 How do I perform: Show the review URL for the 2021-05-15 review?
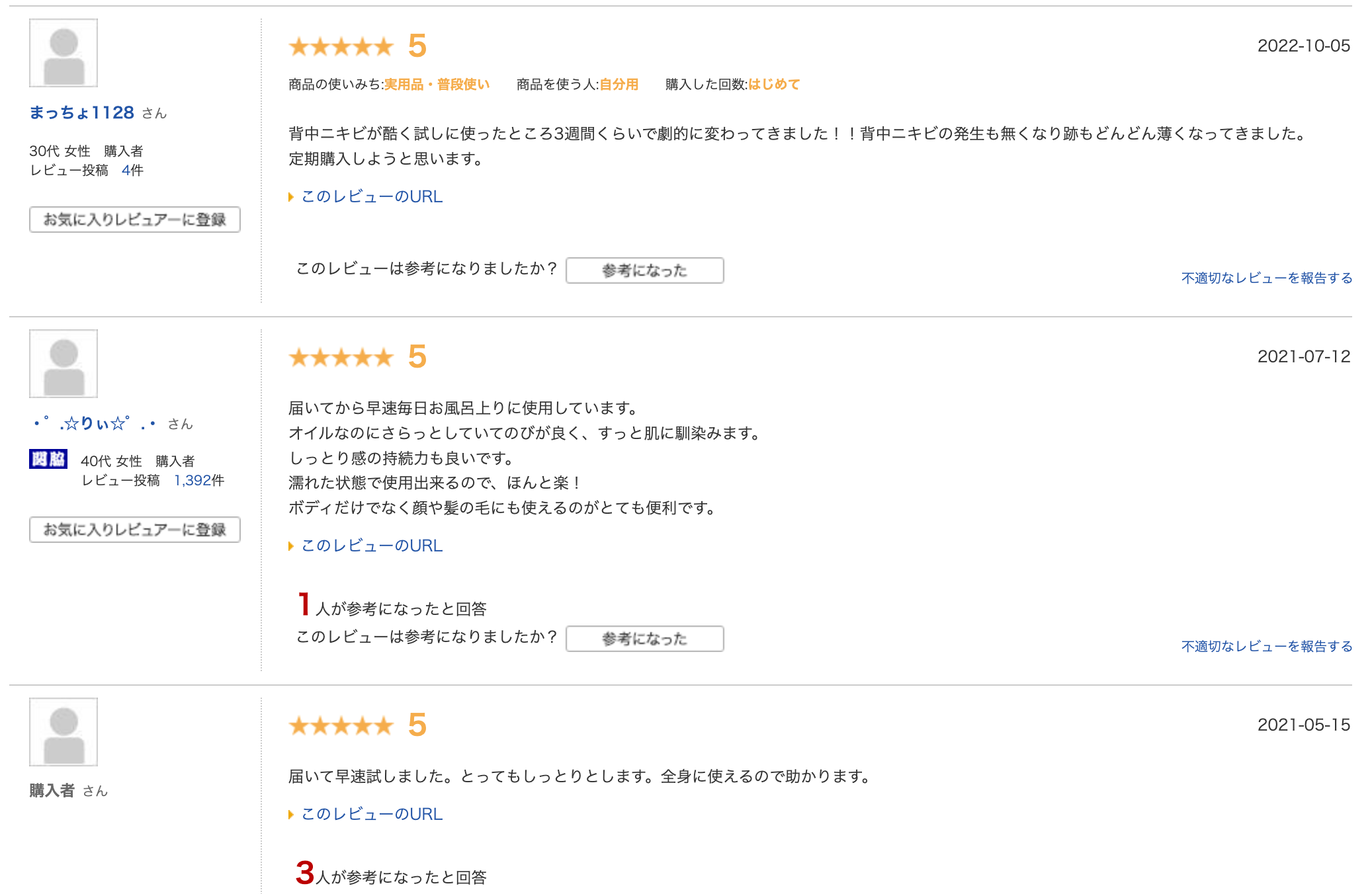tap(371, 814)
